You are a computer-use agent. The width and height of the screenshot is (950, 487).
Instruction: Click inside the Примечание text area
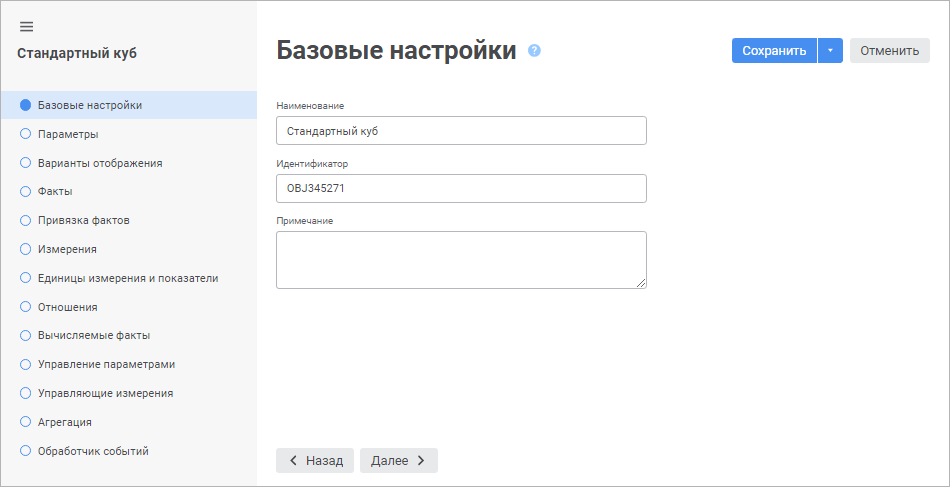pyautogui.click(x=461, y=260)
